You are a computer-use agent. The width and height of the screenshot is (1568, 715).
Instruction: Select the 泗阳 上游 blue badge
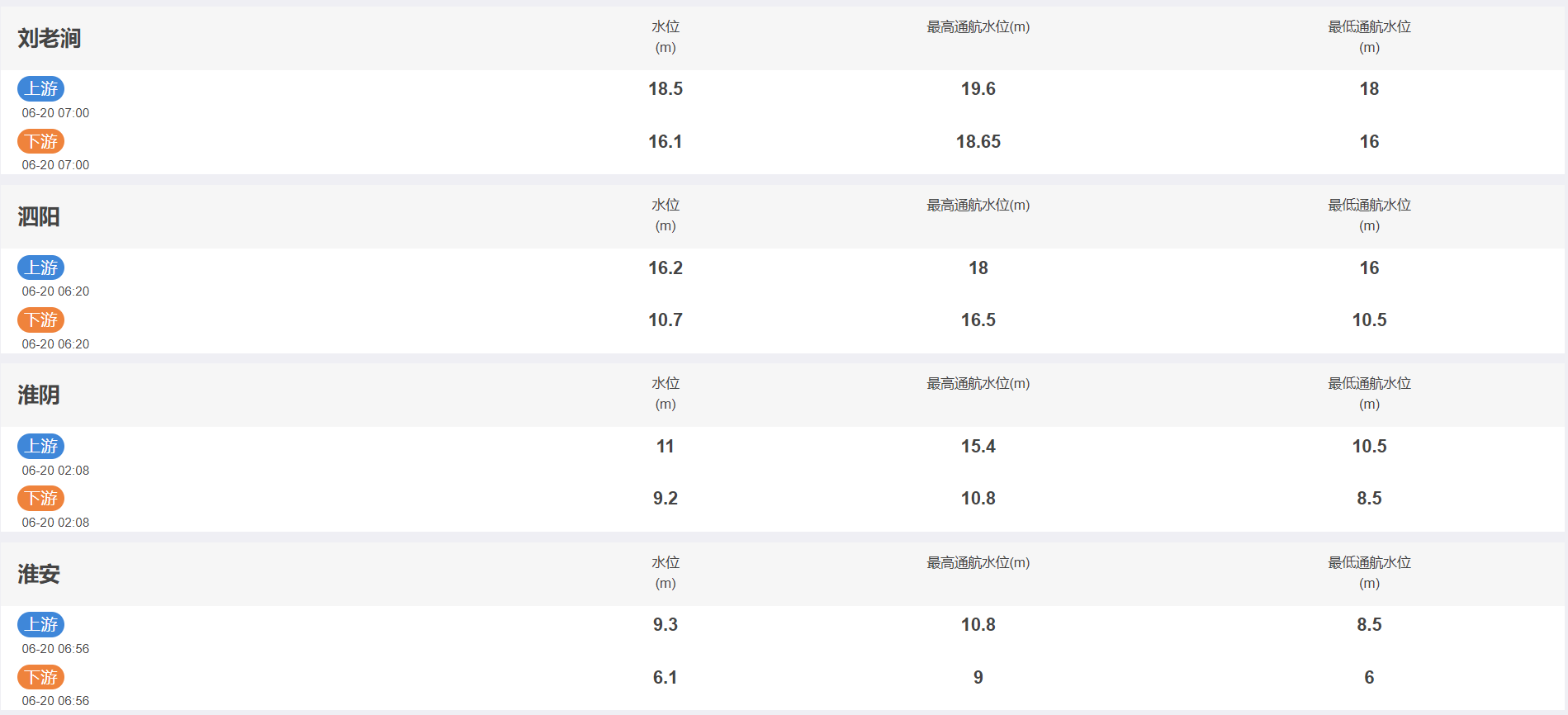click(x=40, y=268)
